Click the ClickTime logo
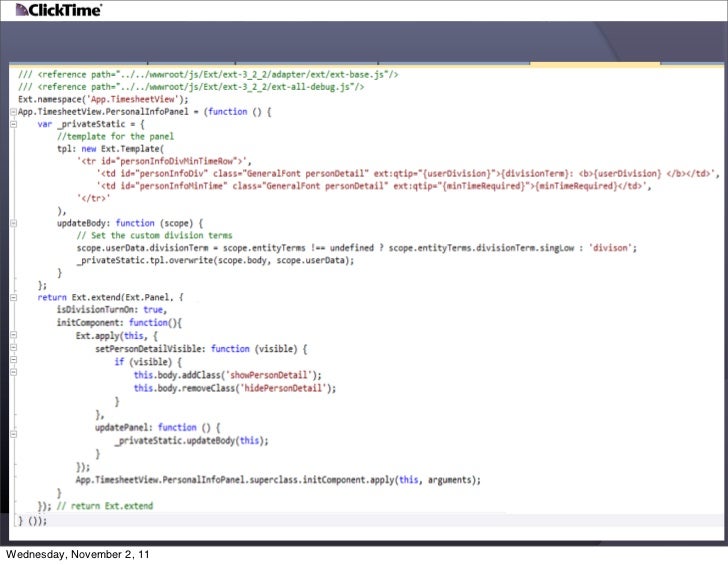Screen dimensions: 728x565 point(58,10)
